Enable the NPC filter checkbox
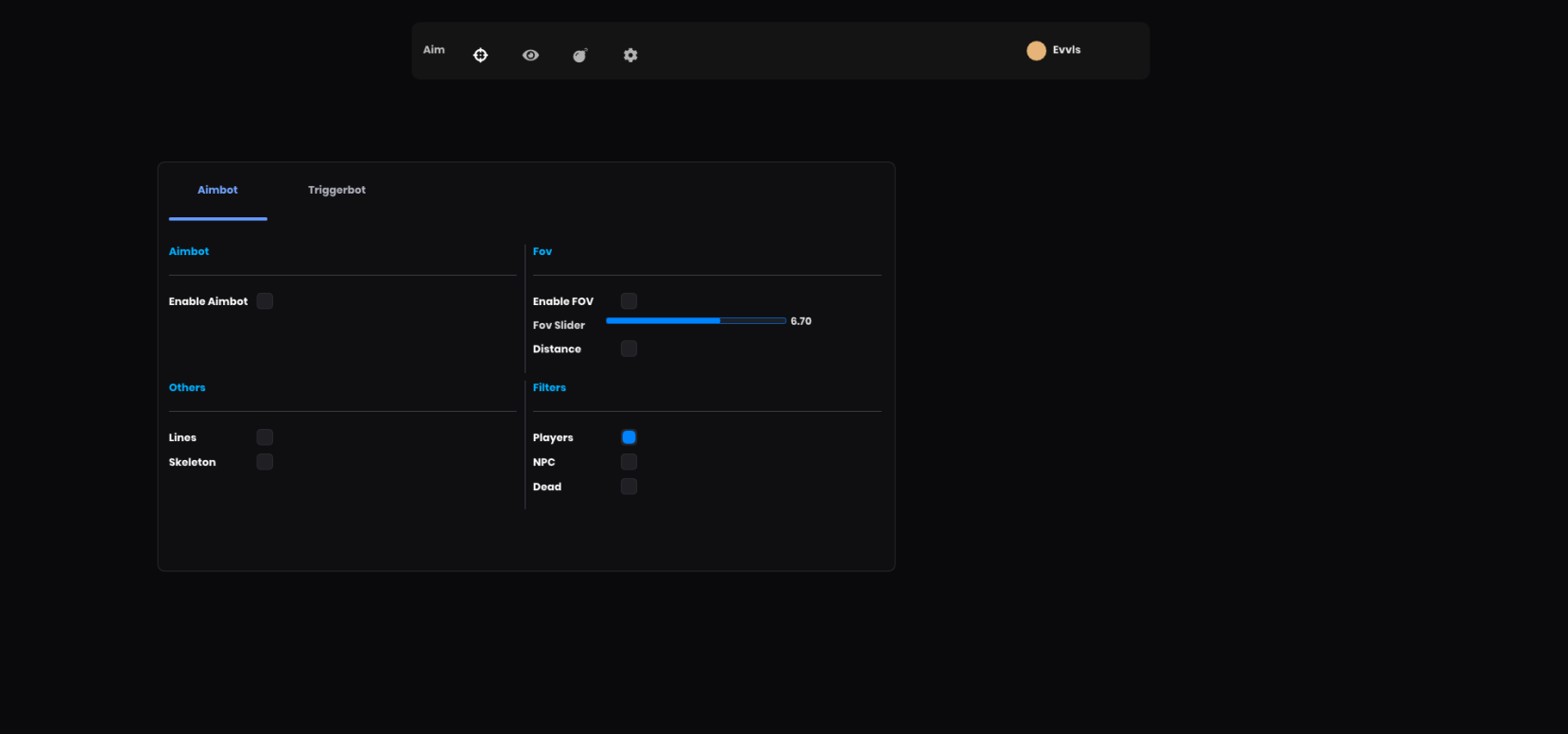This screenshot has width=1568, height=734. point(629,462)
